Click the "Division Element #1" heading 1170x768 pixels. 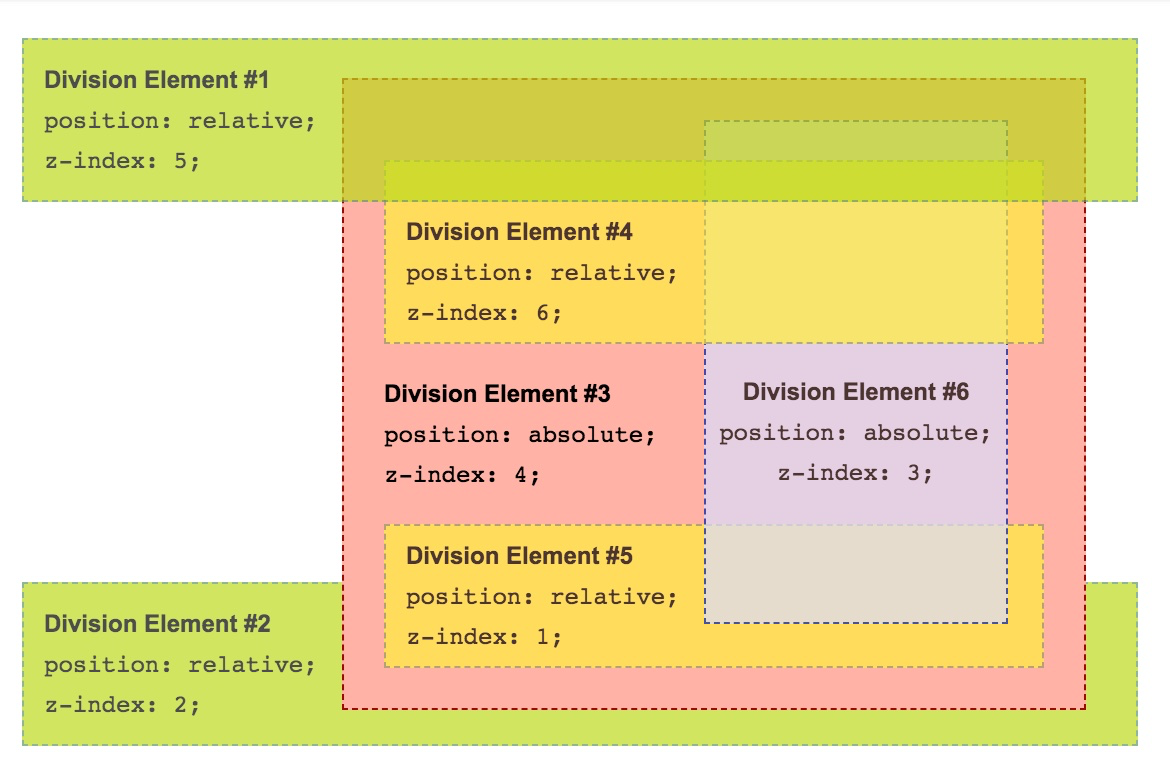coord(157,80)
